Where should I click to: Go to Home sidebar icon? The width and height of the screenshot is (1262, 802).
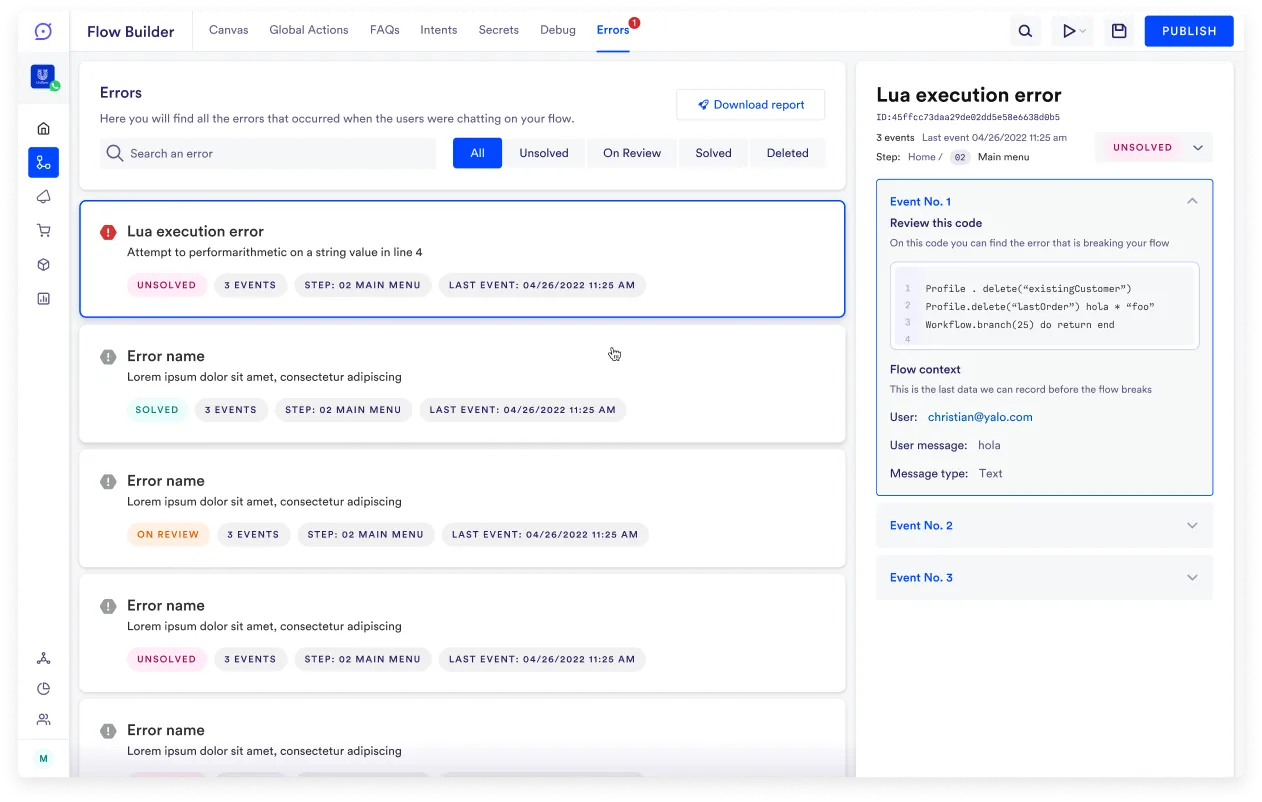(x=43, y=128)
